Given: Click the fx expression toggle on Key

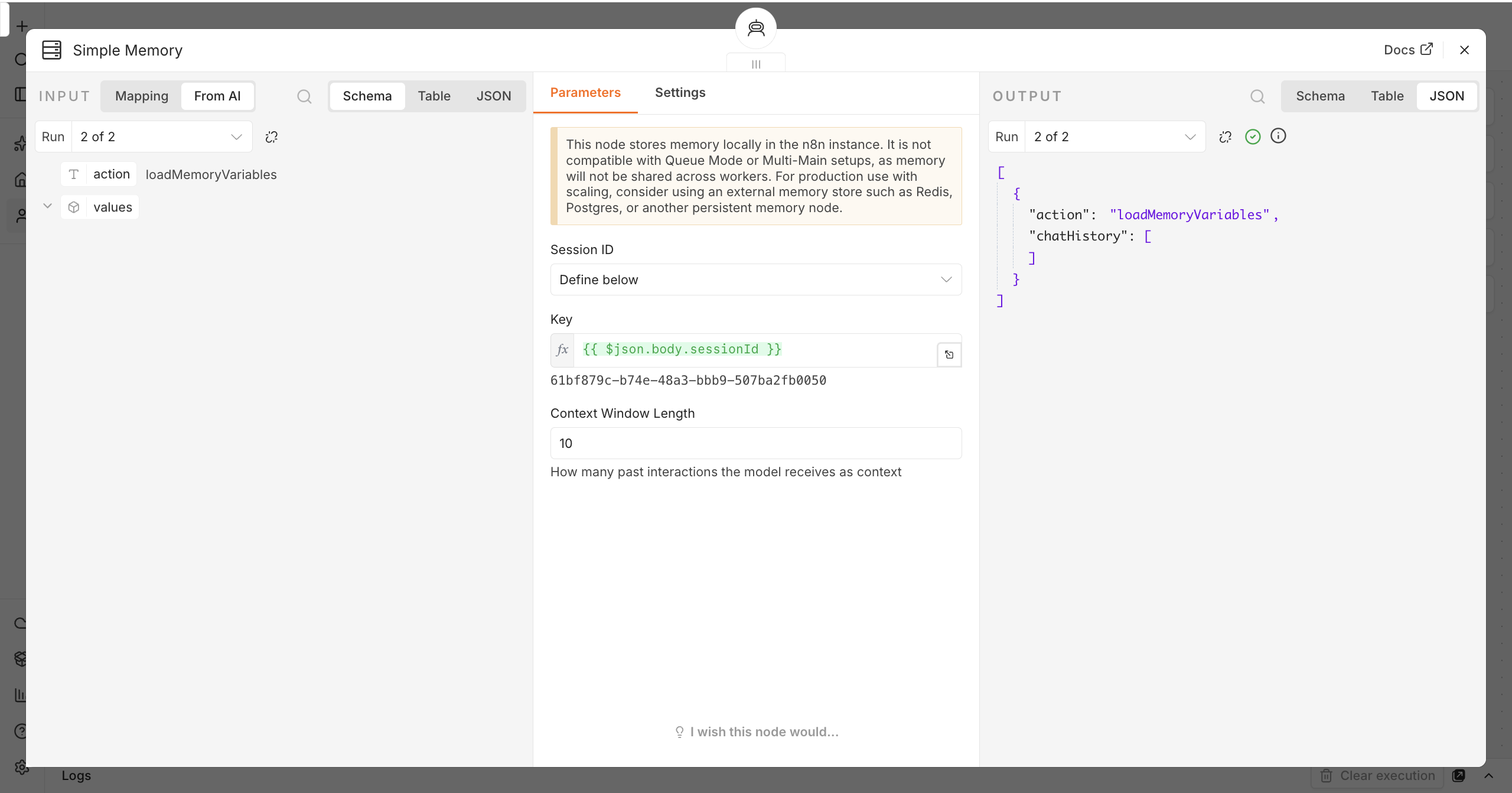Looking at the screenshot, I should coord(562,350).
